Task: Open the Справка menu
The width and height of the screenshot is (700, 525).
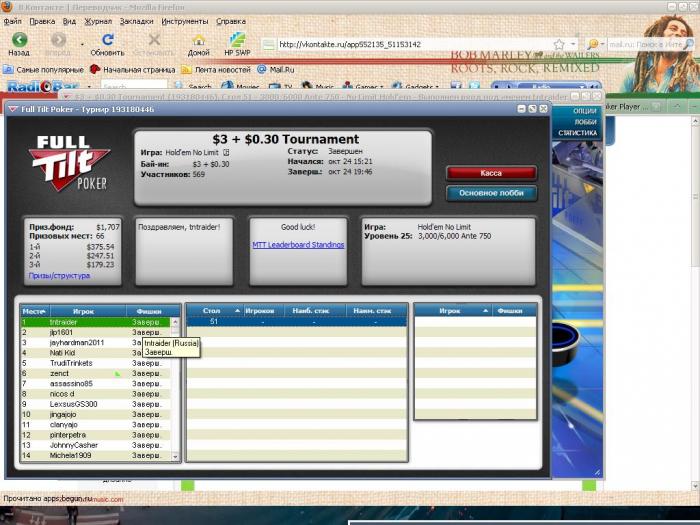Action: [x=231, y=21]
